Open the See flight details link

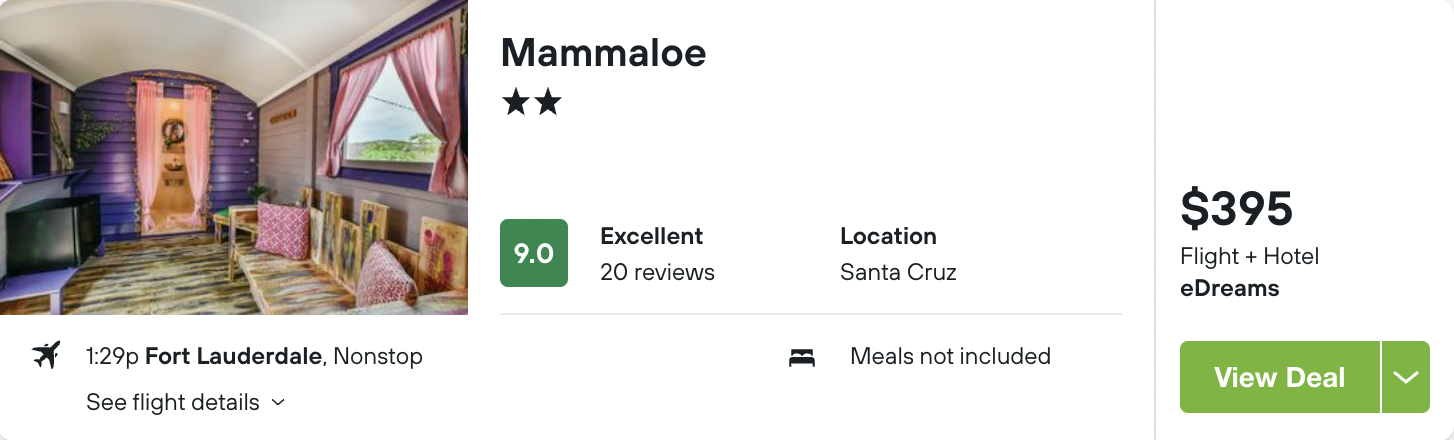coord(173,402)
